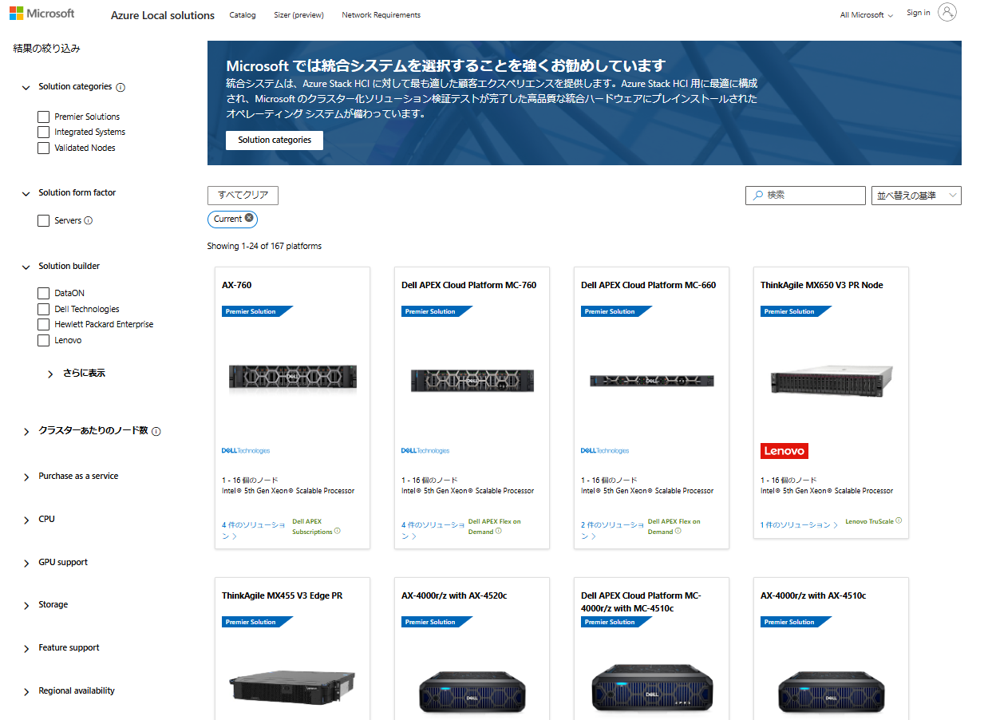Open the Network Requirements nav item

381,15
